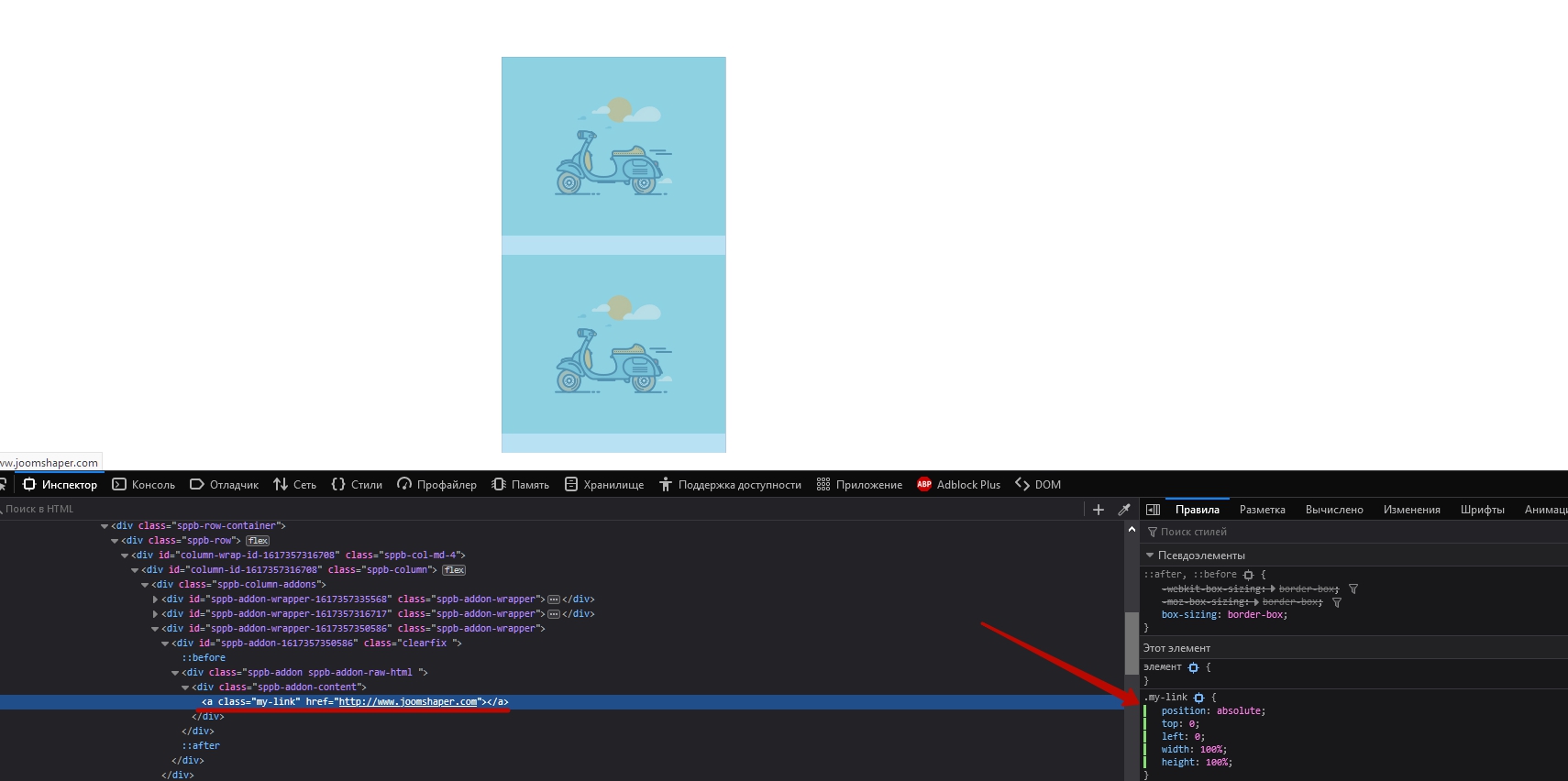The image size is (1568, 781).
Task: Click the selector highlighter icon next to .my-link
Action: point(1198,698)
